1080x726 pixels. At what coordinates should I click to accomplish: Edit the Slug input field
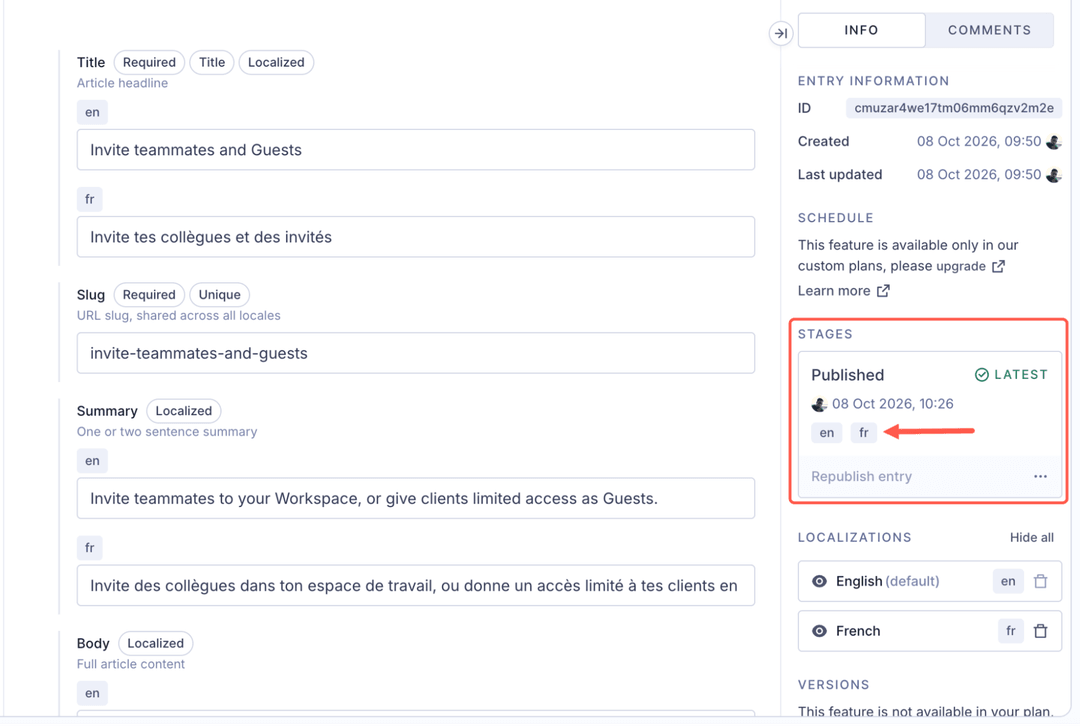pyautogui.click(x=415, y=353)
